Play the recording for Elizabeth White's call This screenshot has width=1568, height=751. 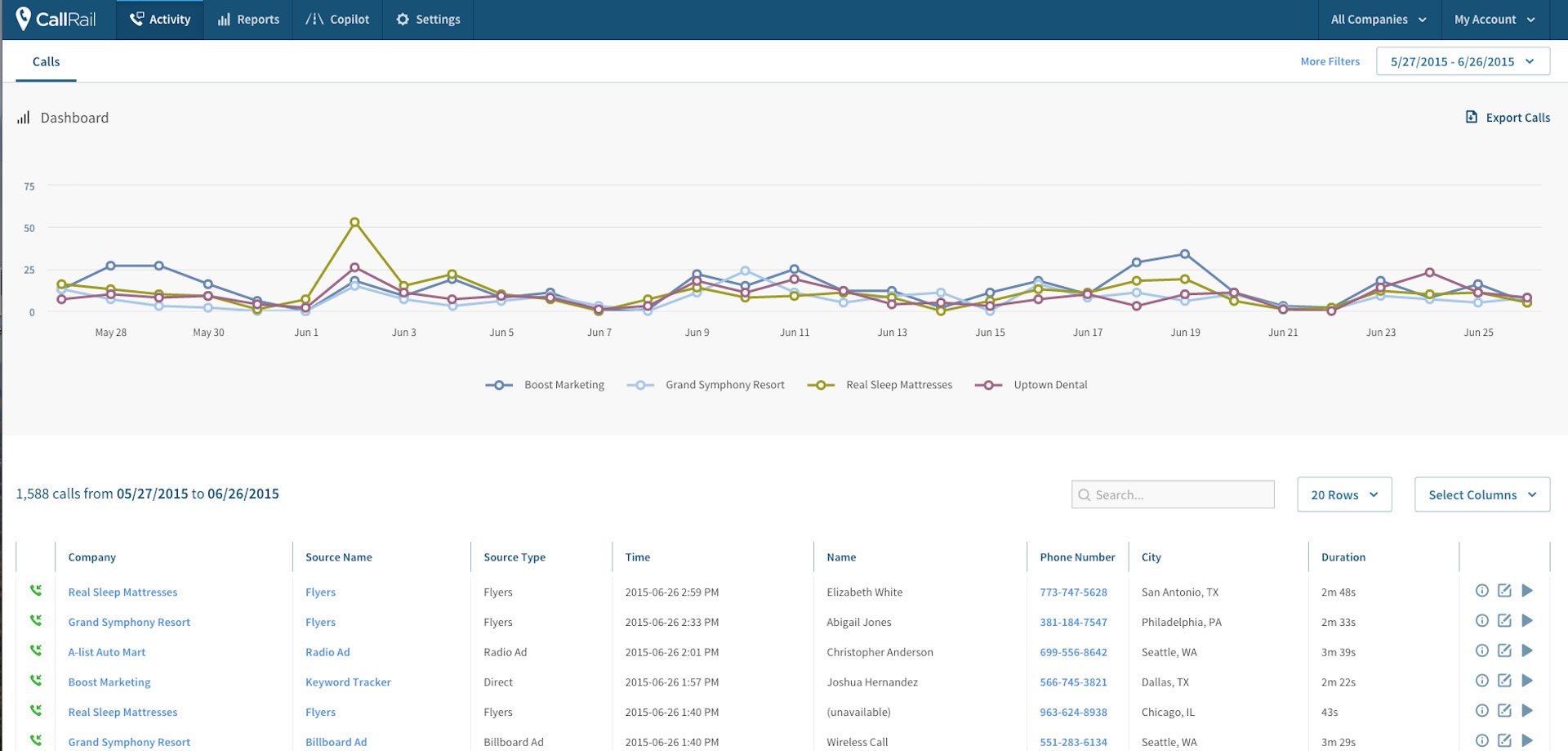pyautogui.click(x=1527, y=591)
